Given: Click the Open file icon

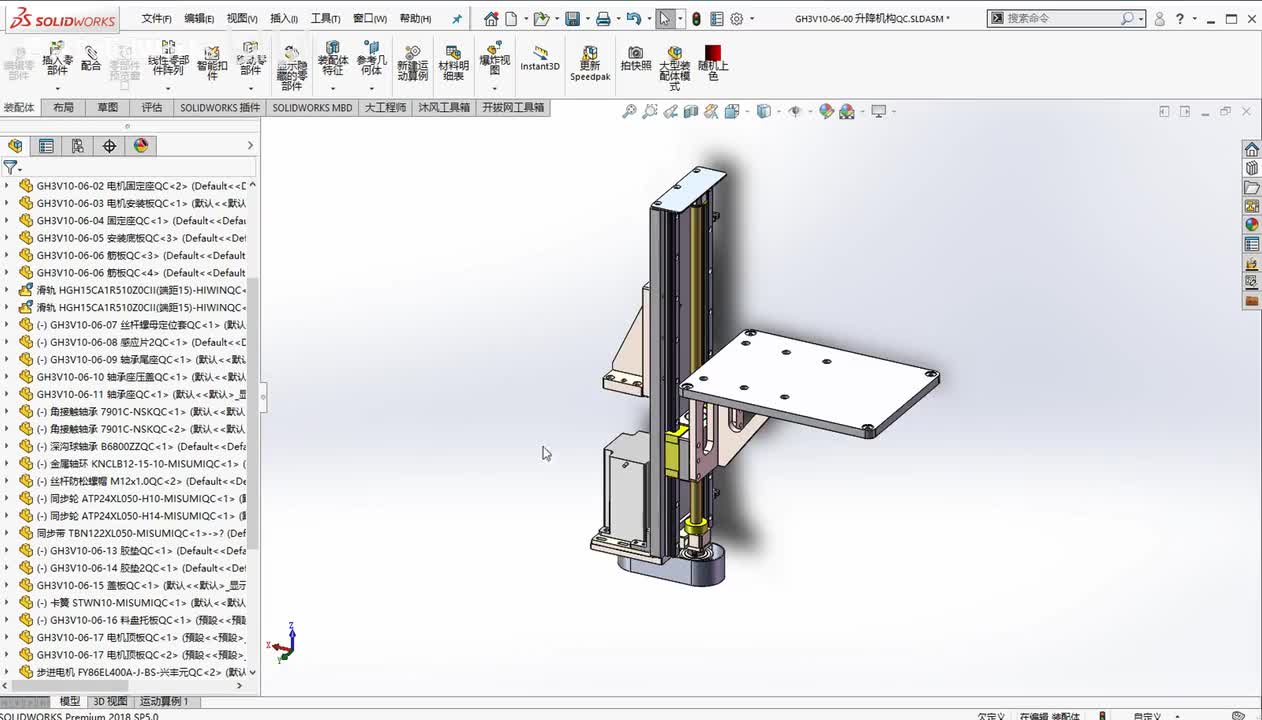Looking at the screenshot, I should [540, 18].
